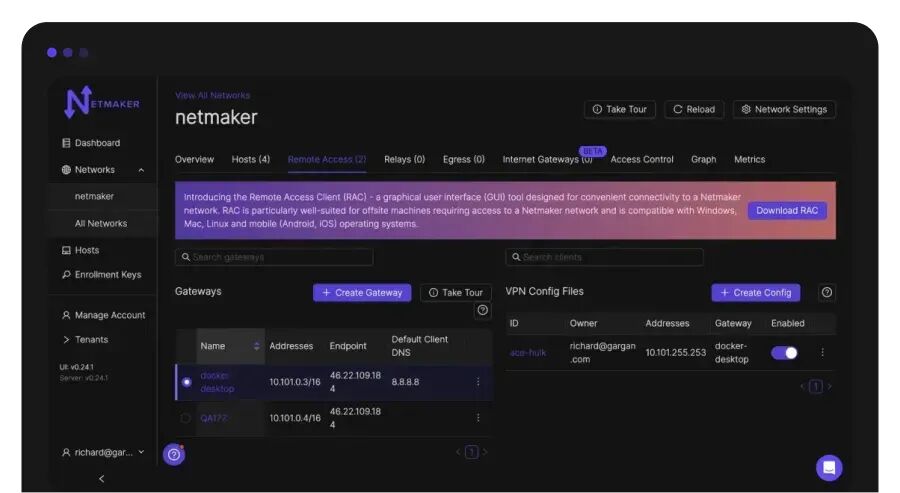
Task: Toggle Enabled switch for ace-hulk config
Action: 785,352
